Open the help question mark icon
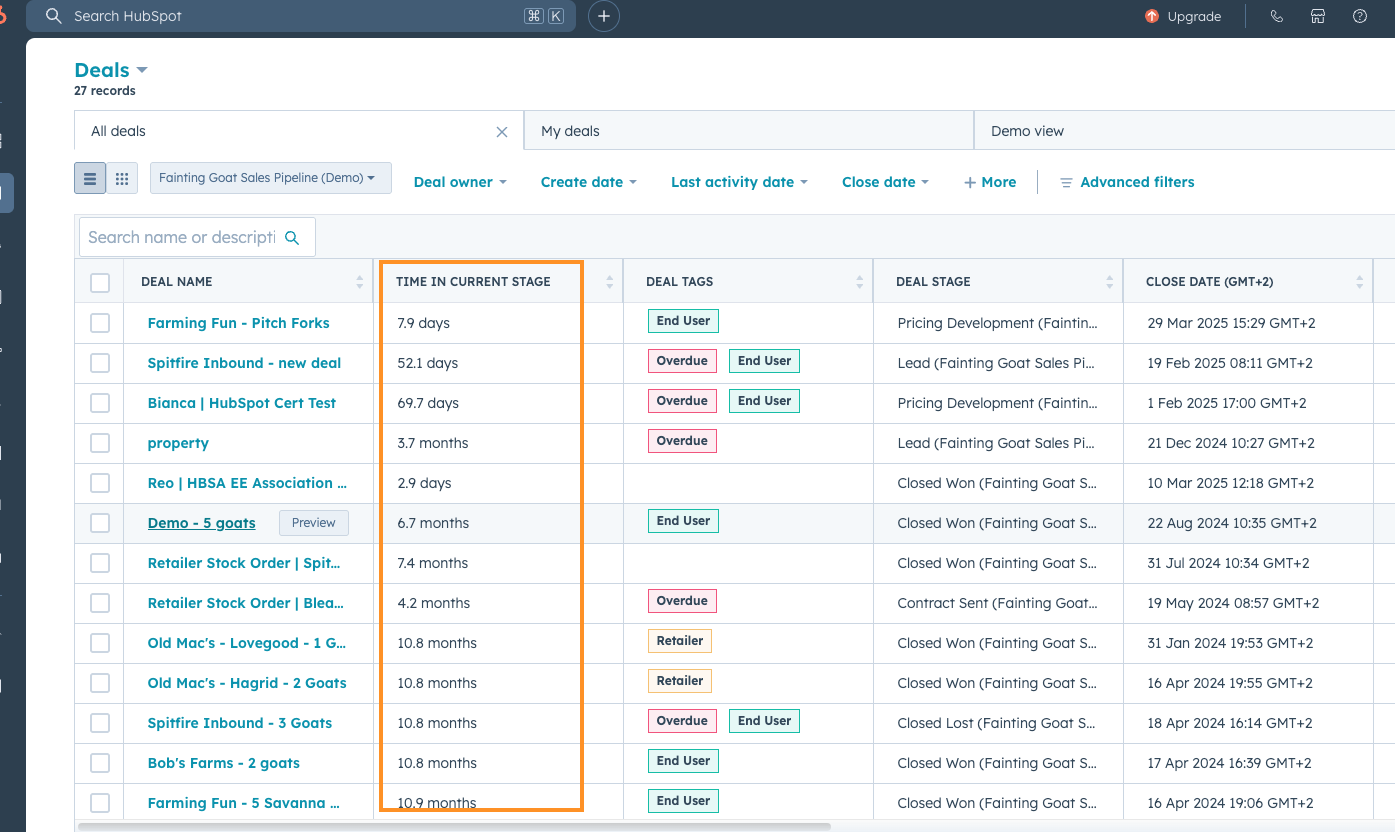This screenshot has height=832, width=1395. pyautogui.click(x=1360, y=16)
